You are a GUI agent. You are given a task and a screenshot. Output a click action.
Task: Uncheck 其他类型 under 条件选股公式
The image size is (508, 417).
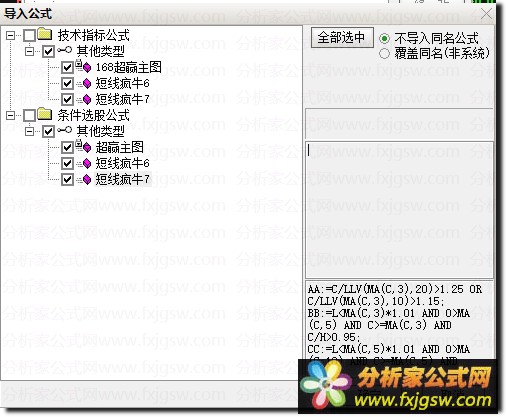pyautogui.click(x=48, y=131)
